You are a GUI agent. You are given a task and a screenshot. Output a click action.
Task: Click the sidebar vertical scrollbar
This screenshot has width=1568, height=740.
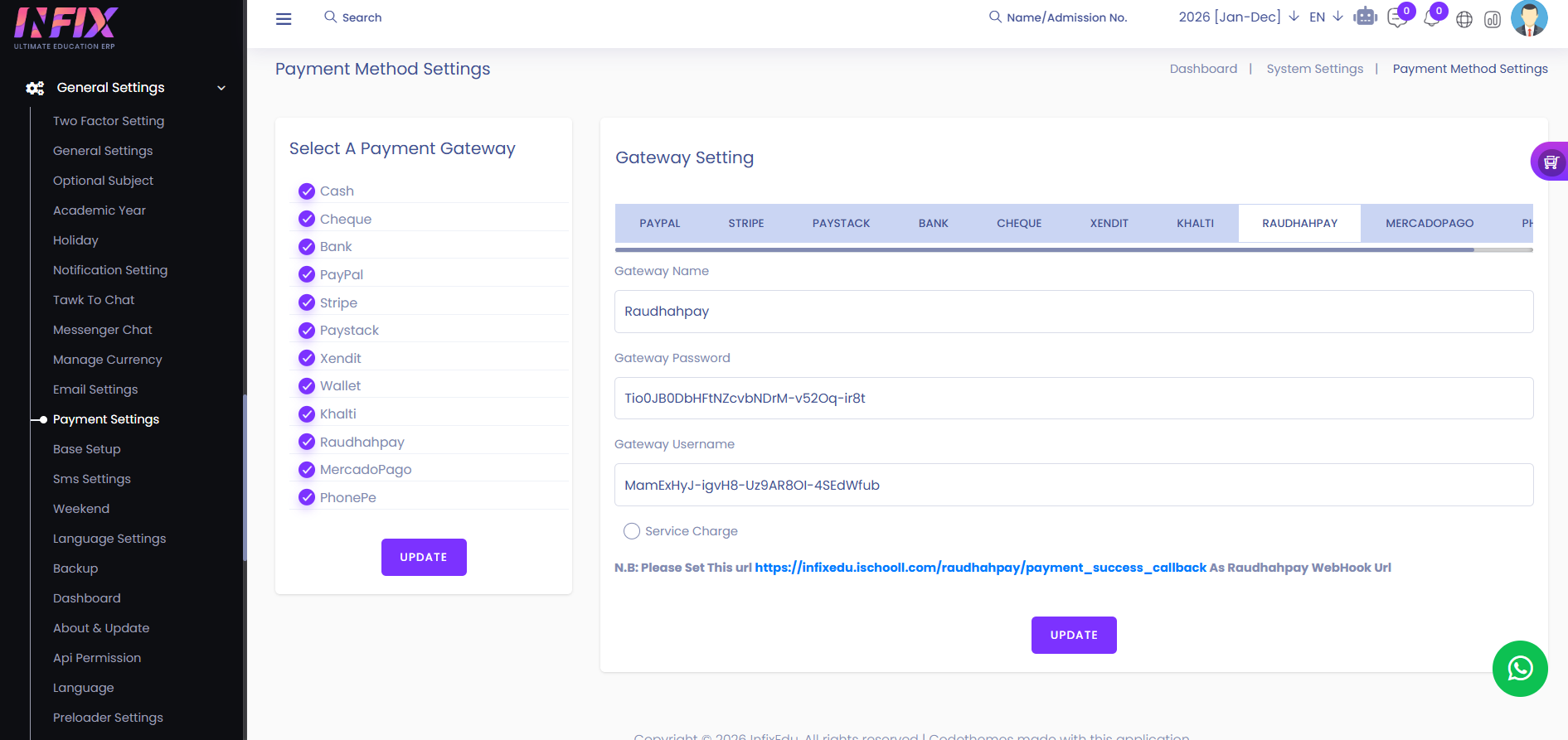[245, 477]
